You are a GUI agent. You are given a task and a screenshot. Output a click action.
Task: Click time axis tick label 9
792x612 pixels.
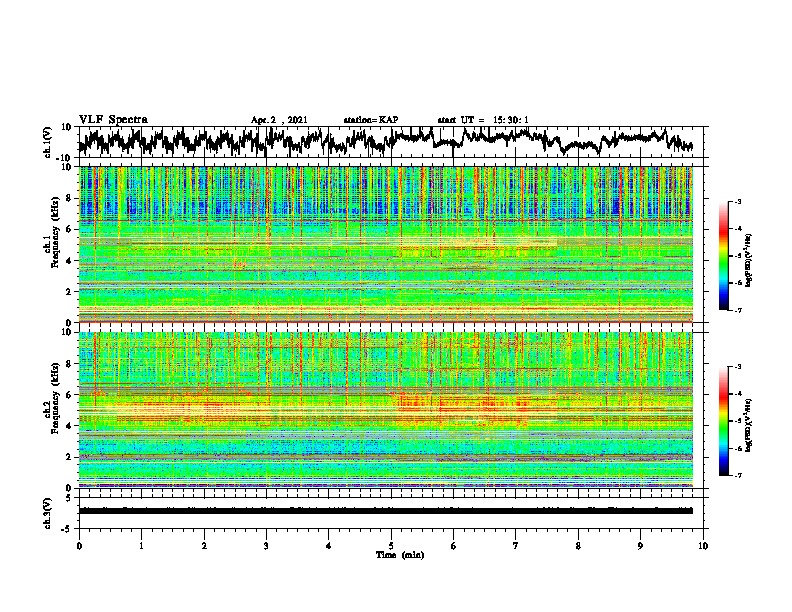pyautogui.click(x=640, y=546)
